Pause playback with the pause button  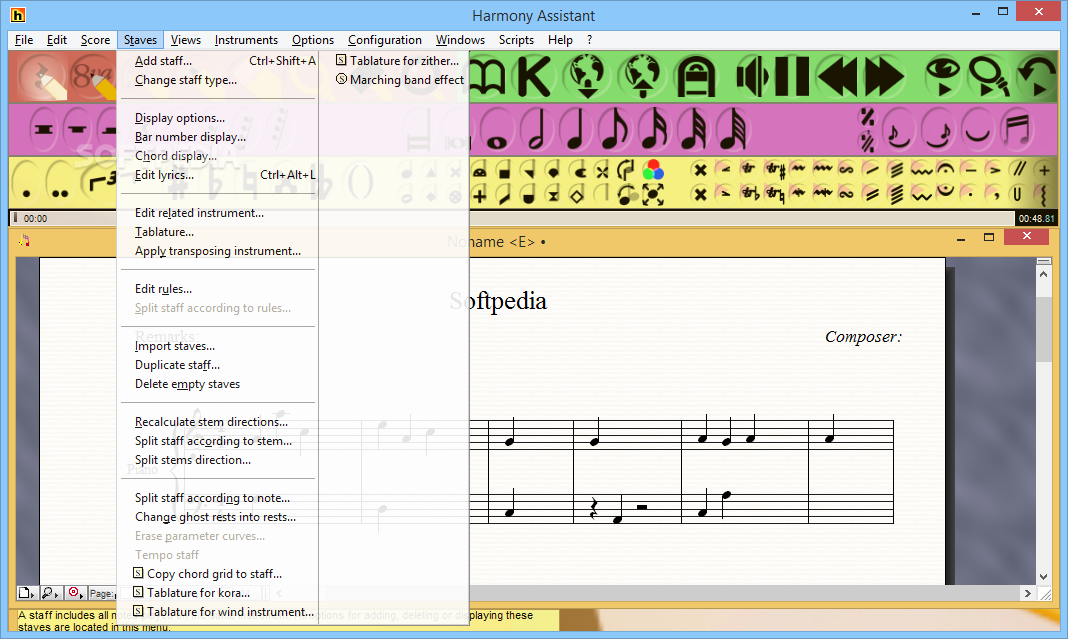[x=791, y=76]
